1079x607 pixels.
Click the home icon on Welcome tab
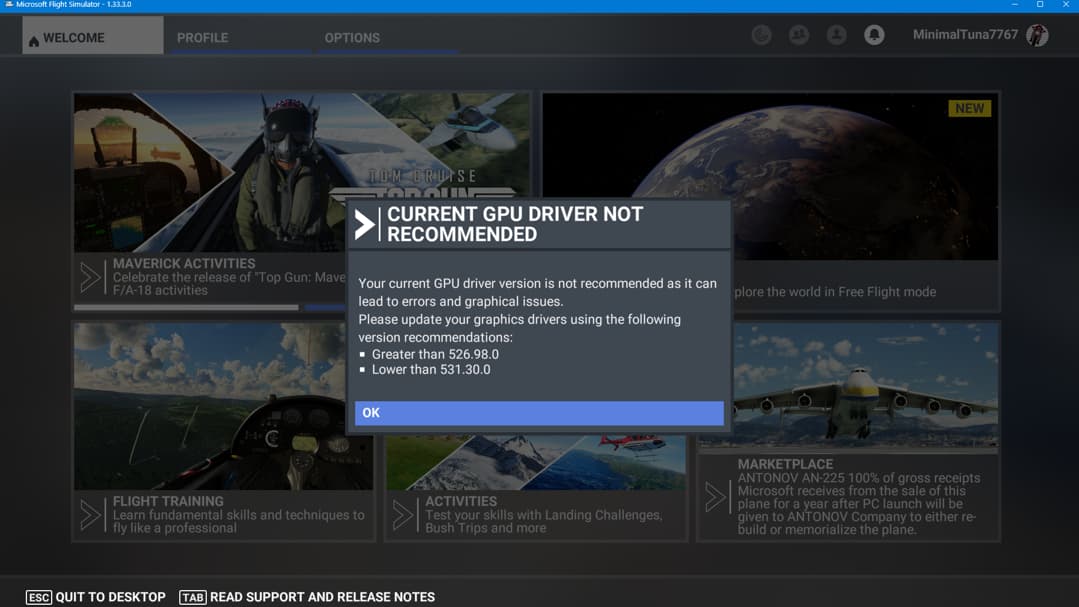34,41
